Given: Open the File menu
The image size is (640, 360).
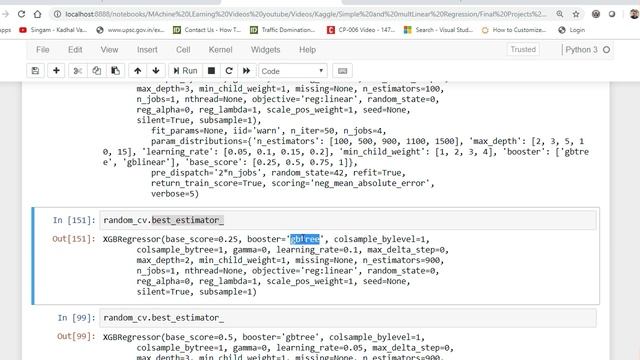Looking at the screenshot, I should [42, 50].
